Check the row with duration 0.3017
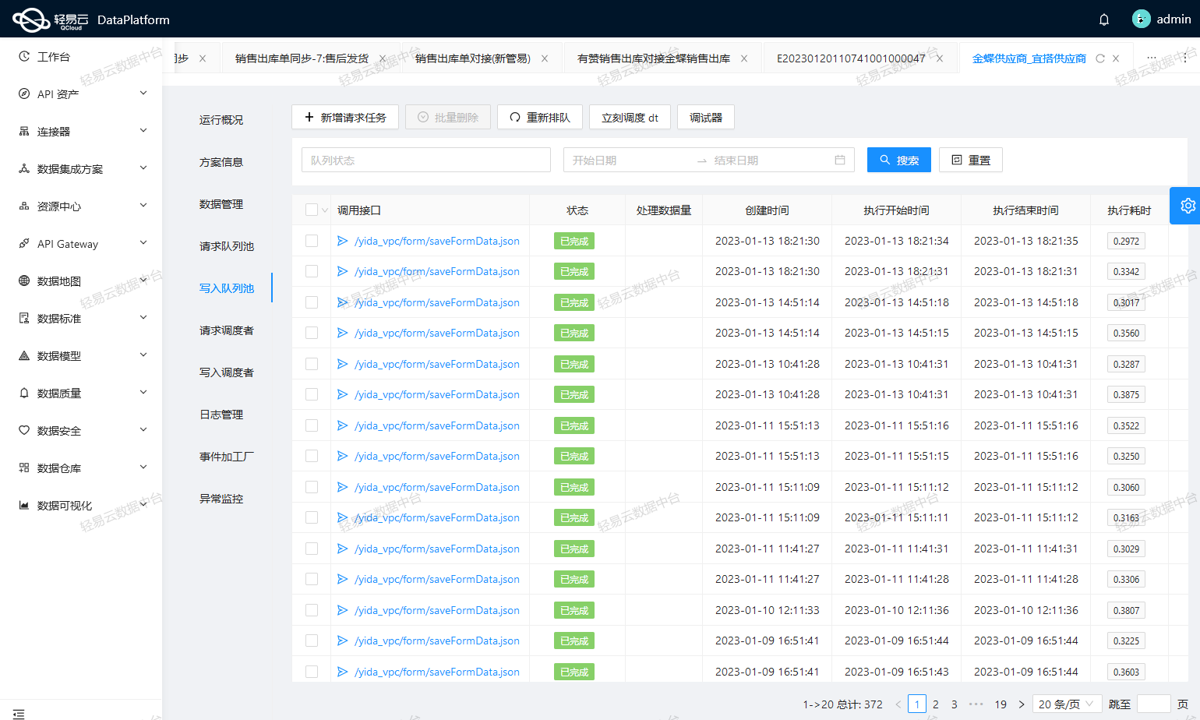The image size is (1200, 720). click(311, 302)
